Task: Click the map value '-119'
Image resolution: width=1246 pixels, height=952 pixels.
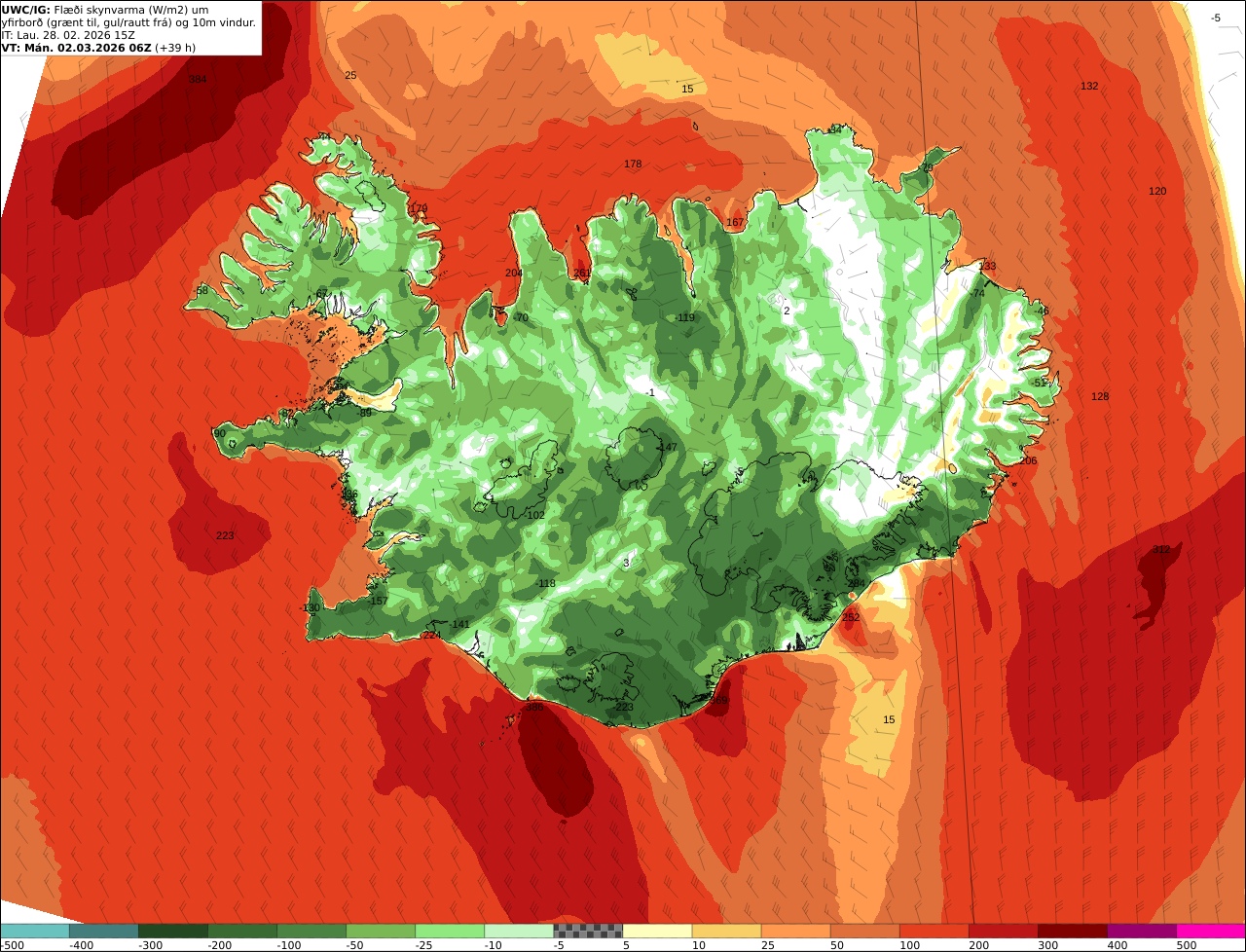Action: pos(684,317)
